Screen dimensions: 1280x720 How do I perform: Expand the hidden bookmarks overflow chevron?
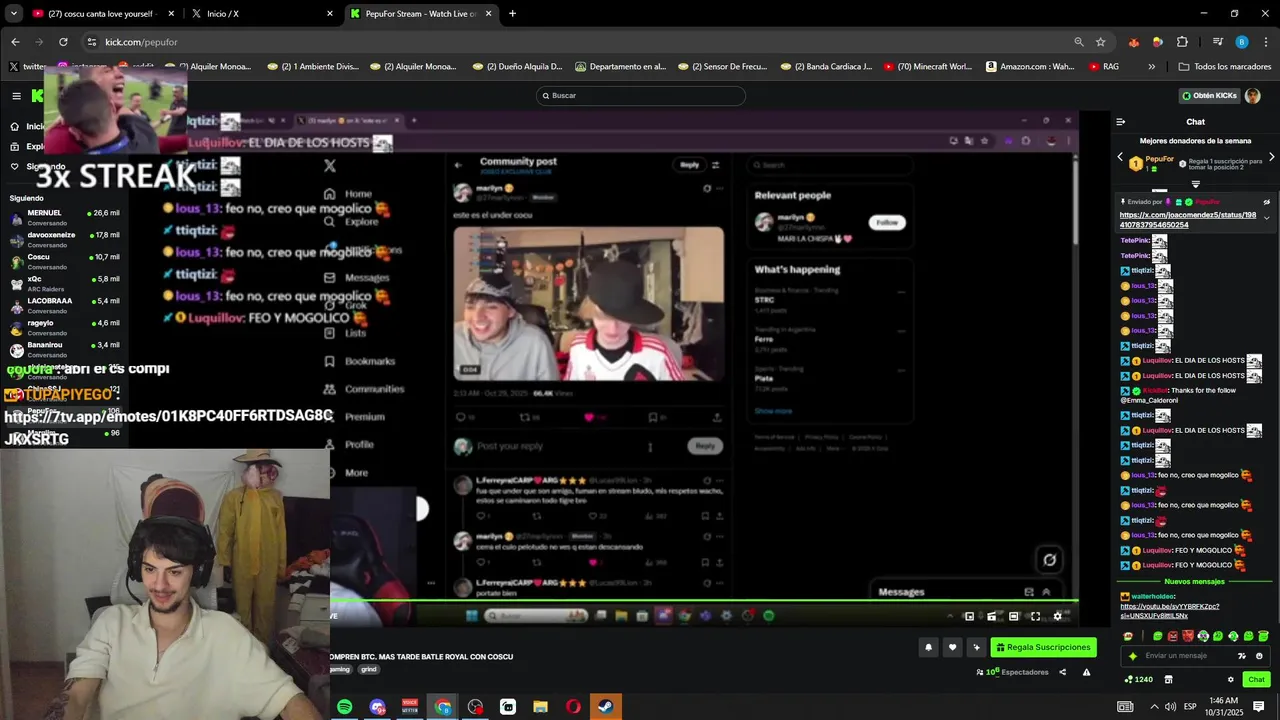pyautogui.click(x=1151, y=67)
